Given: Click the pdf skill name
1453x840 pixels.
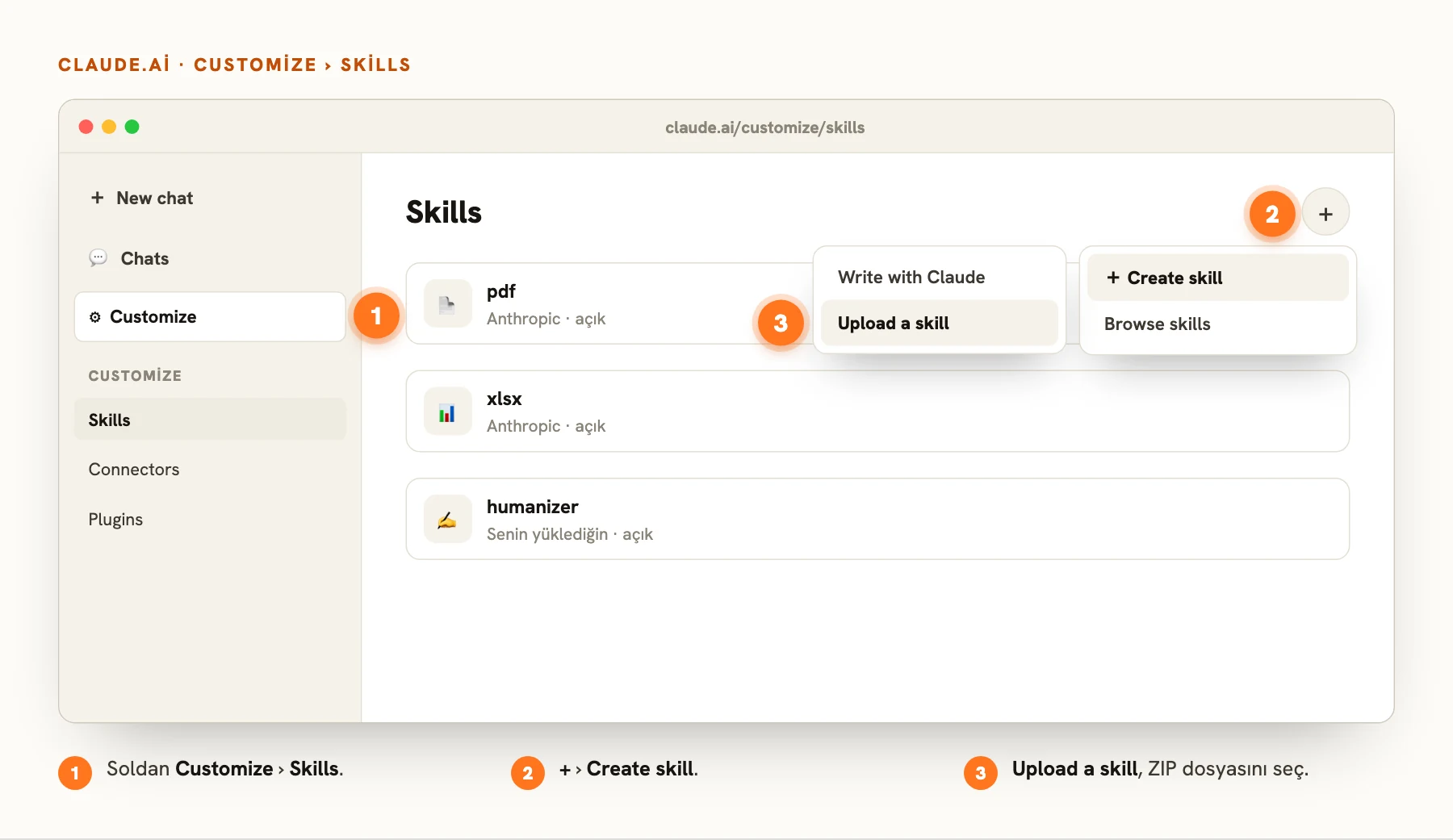Looking at the screenshot, I should pos(500,291).
